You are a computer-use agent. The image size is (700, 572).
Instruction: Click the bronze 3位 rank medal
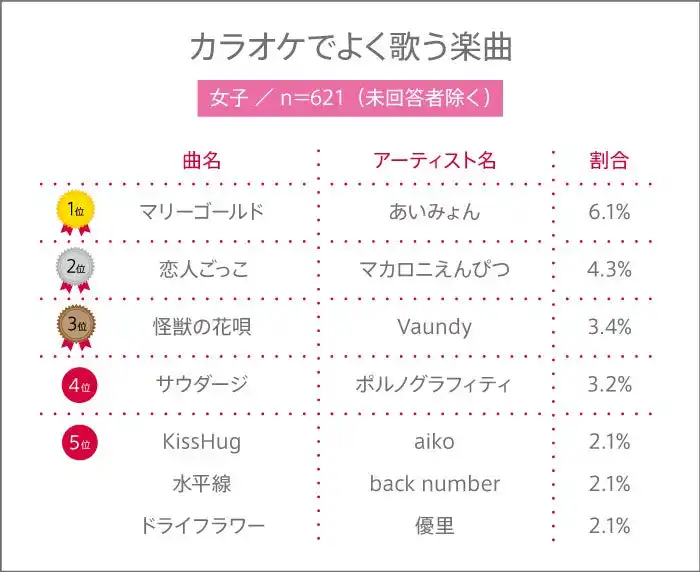pyautogui.click(x=76, y=325)
